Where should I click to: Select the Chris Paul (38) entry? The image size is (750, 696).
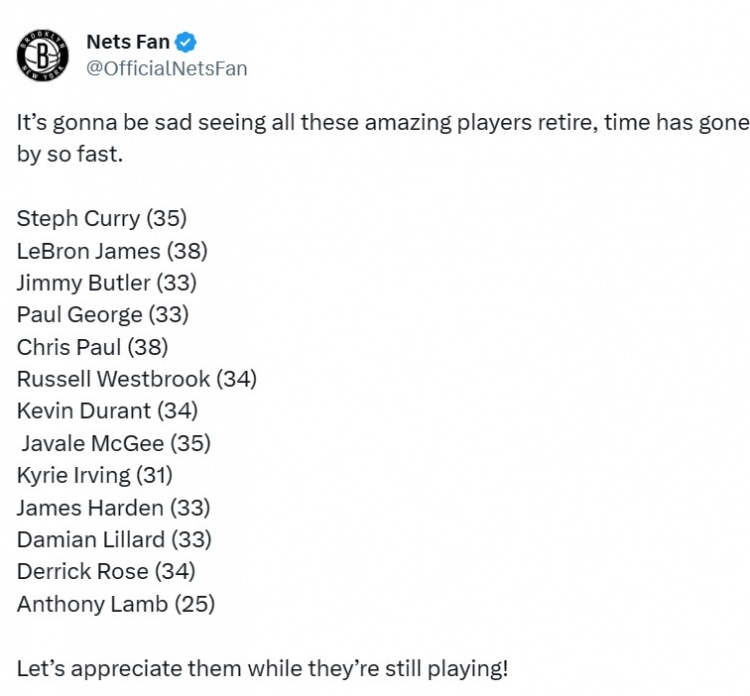coord(93,347)
